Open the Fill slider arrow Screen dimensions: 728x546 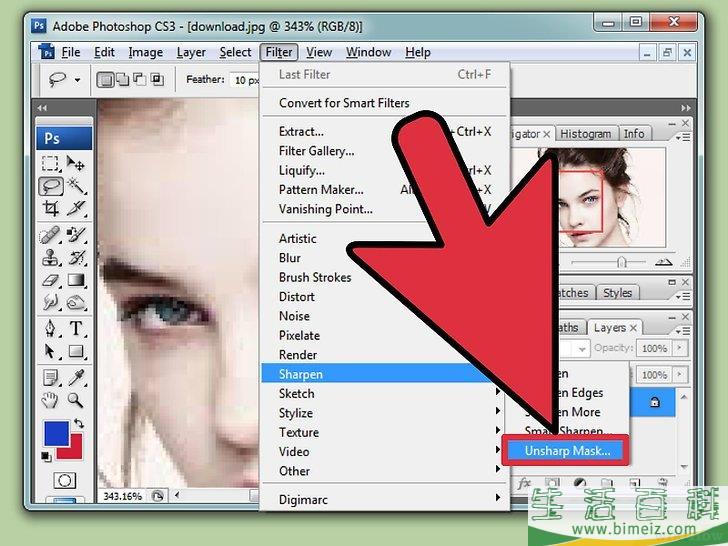coord(680,374)
